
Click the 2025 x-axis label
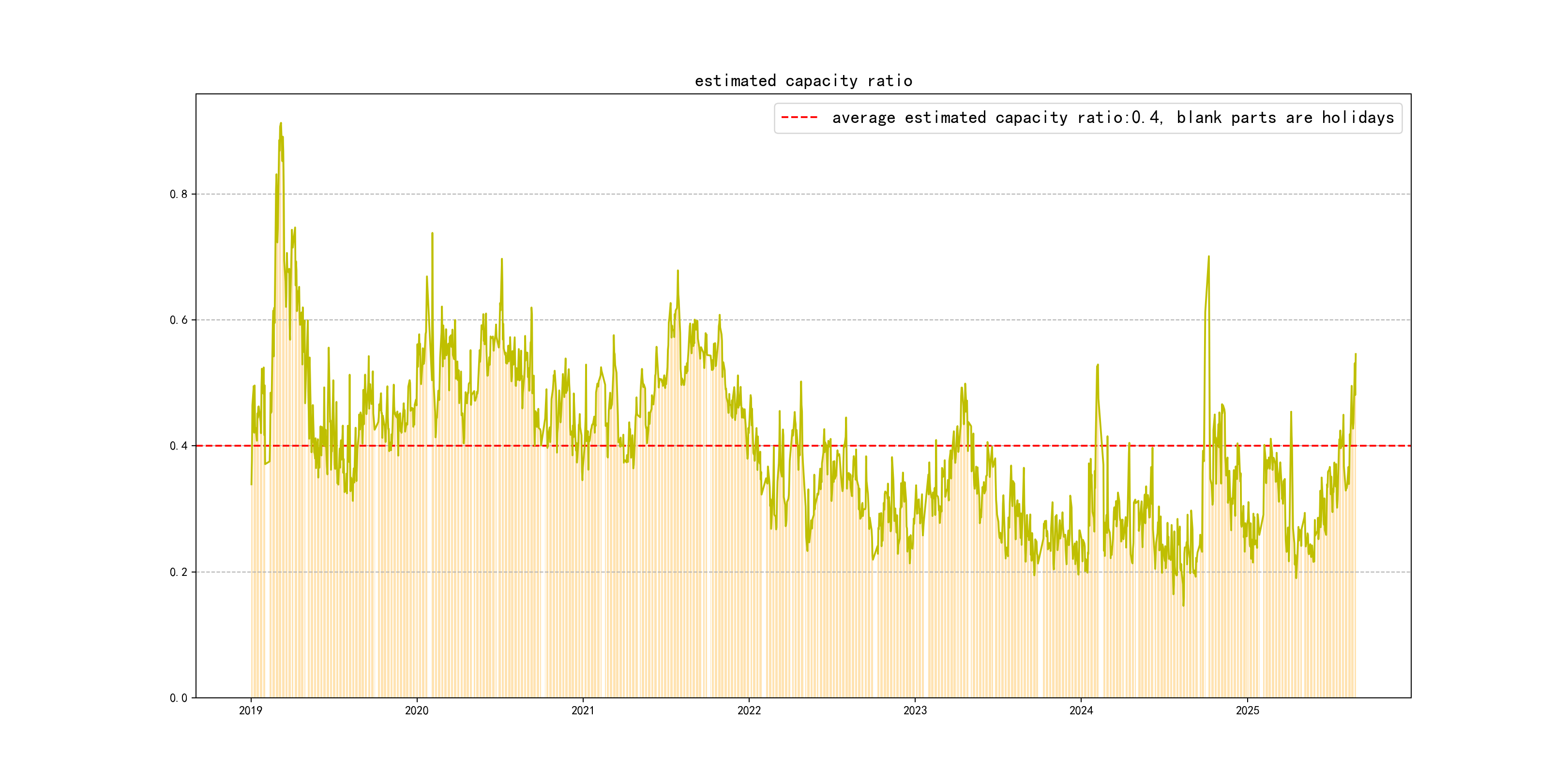point(1247,710)
